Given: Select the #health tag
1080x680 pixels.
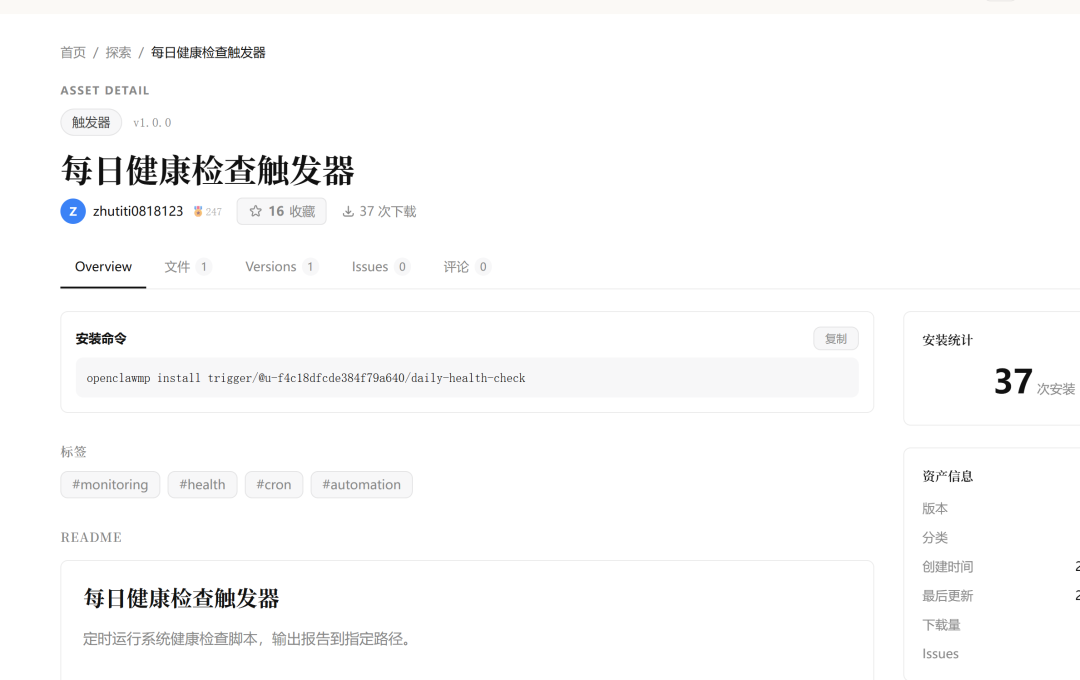Looking at the screenshot, I should pyautogui.click(x=202, y=485).
